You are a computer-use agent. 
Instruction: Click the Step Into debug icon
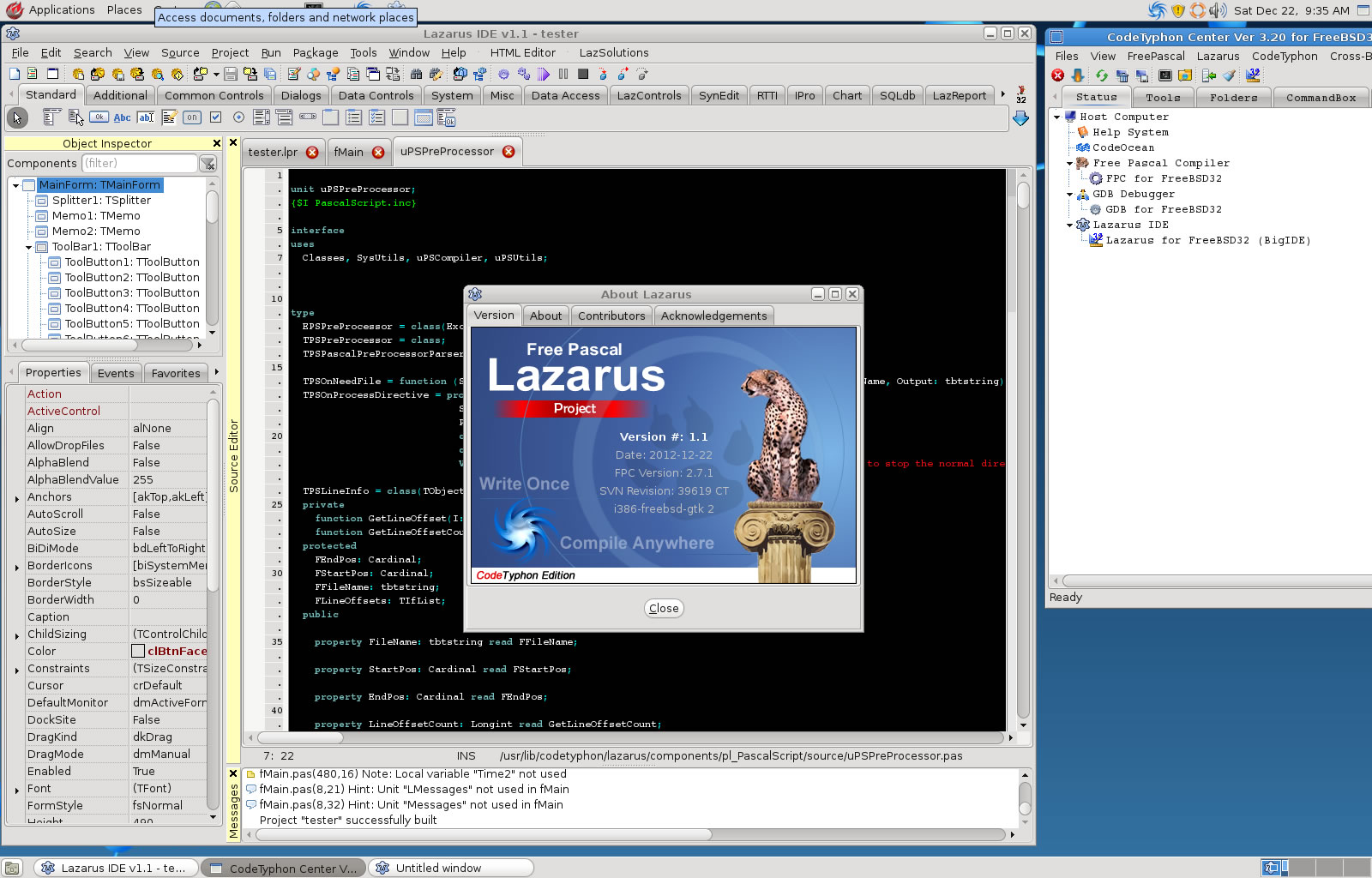coord(603,75)
